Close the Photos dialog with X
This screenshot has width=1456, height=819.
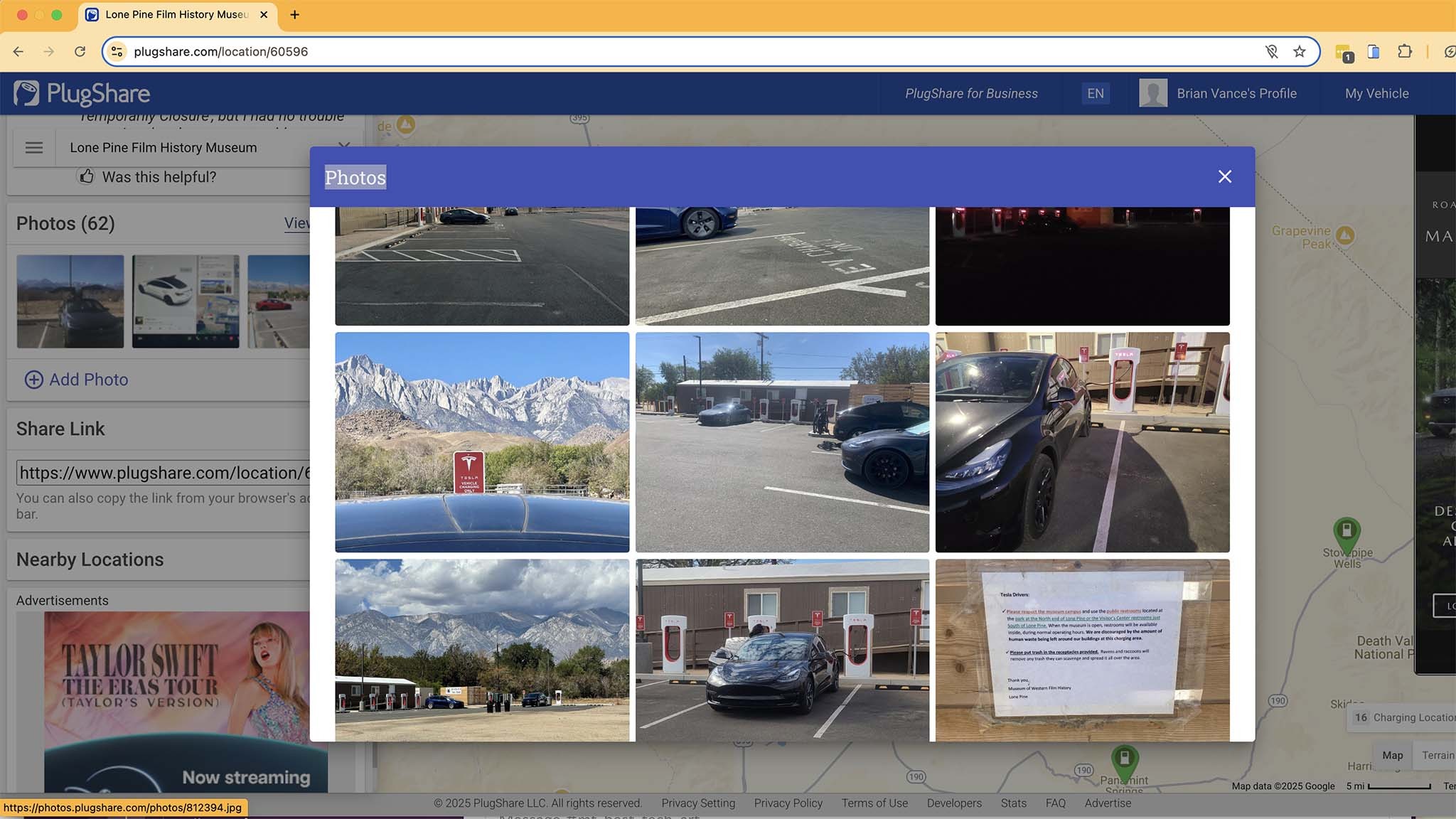pyautogui.click(x=1224, y=176)
